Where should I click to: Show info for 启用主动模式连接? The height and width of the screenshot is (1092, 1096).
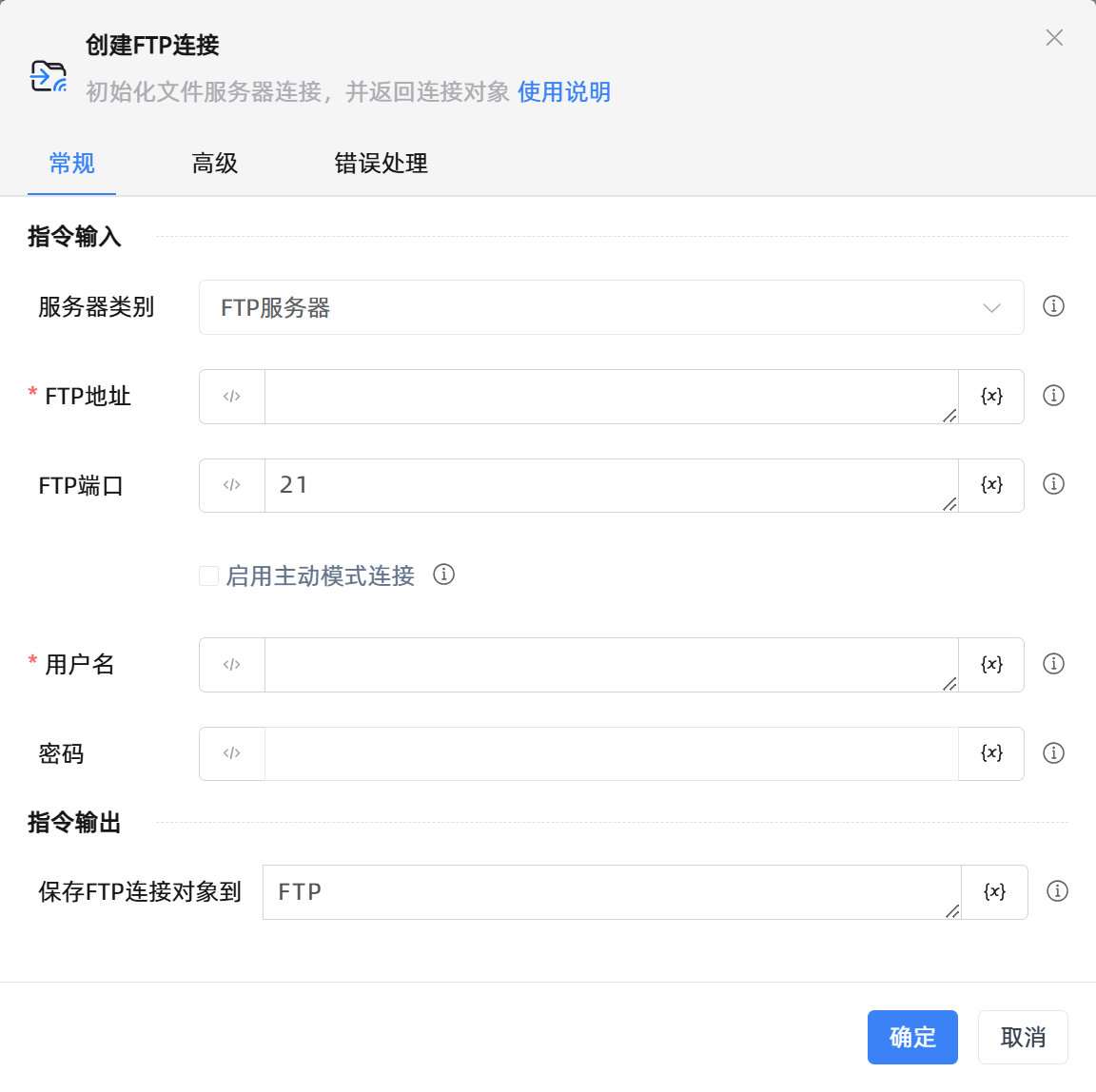444,575
